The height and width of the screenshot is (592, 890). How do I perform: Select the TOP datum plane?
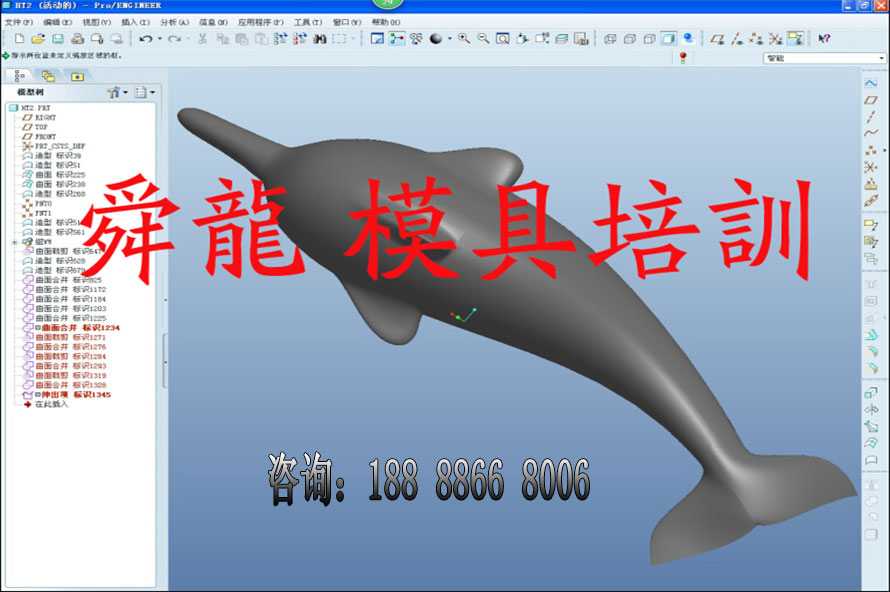click(x=35, y=127)
